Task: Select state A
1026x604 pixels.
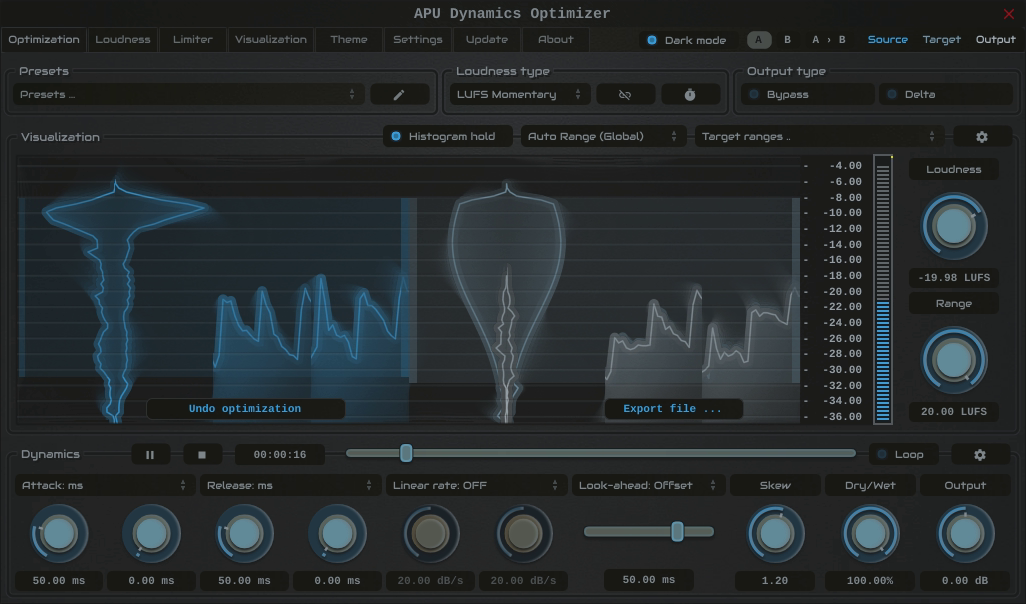Action: 758,40
